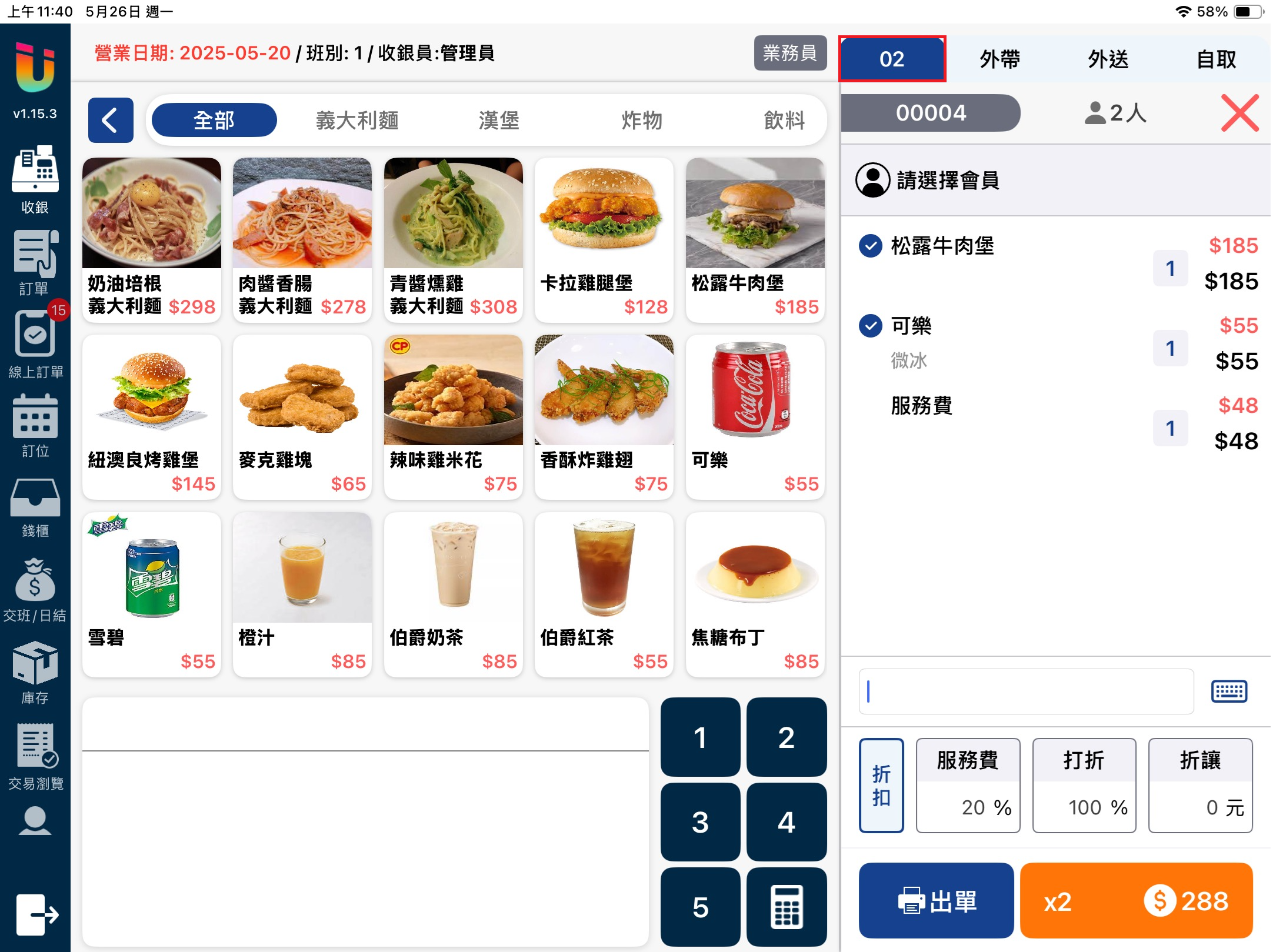Select the 外帶 takeout order tab
The image size is (1273, 952).
point(1000,59)
